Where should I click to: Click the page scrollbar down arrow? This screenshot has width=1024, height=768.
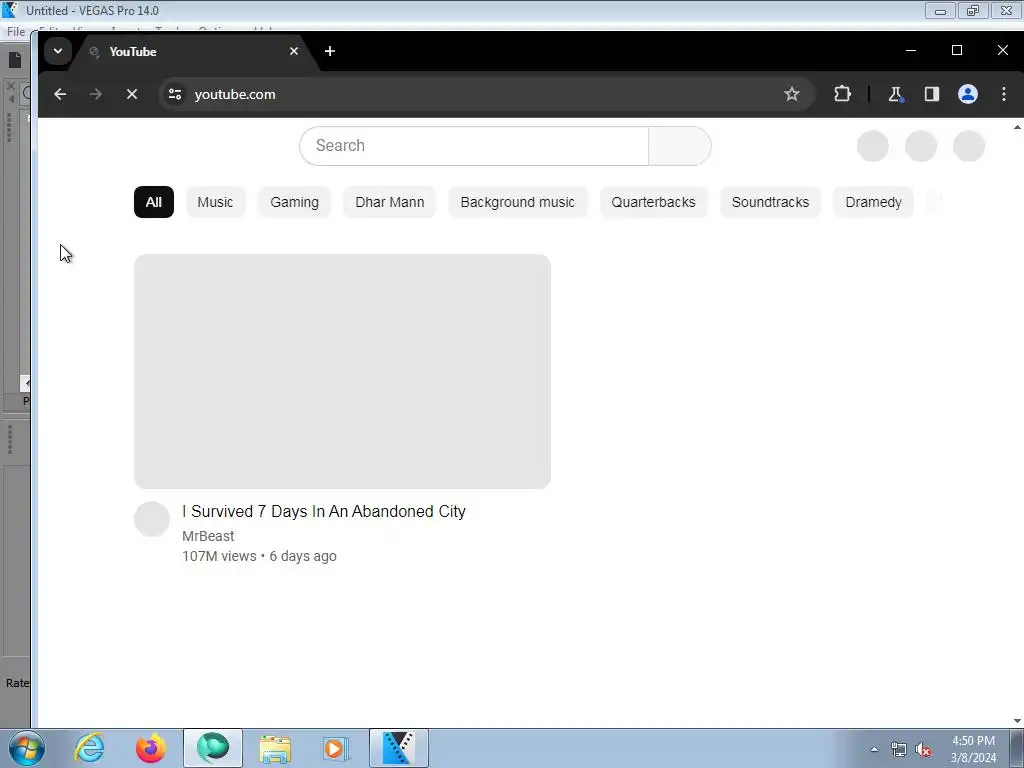point(1017,721)
